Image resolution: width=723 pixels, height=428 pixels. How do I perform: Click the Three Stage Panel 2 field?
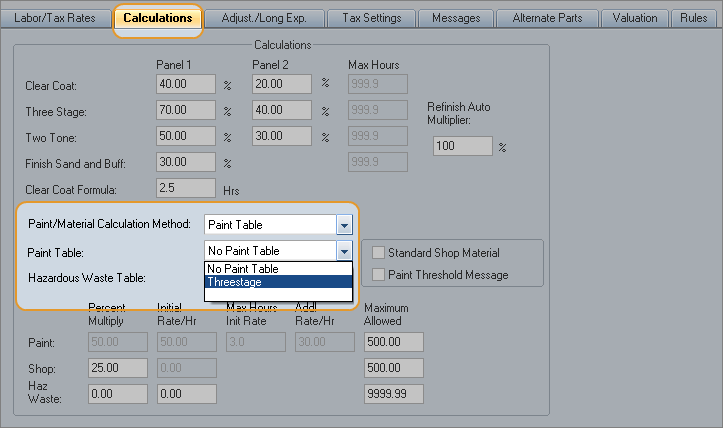tap(281, 110)
